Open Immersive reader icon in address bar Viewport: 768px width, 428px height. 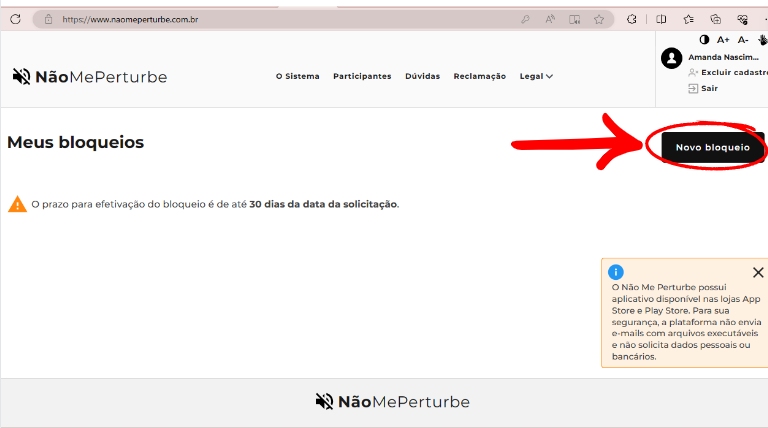[x=575, y=20]
